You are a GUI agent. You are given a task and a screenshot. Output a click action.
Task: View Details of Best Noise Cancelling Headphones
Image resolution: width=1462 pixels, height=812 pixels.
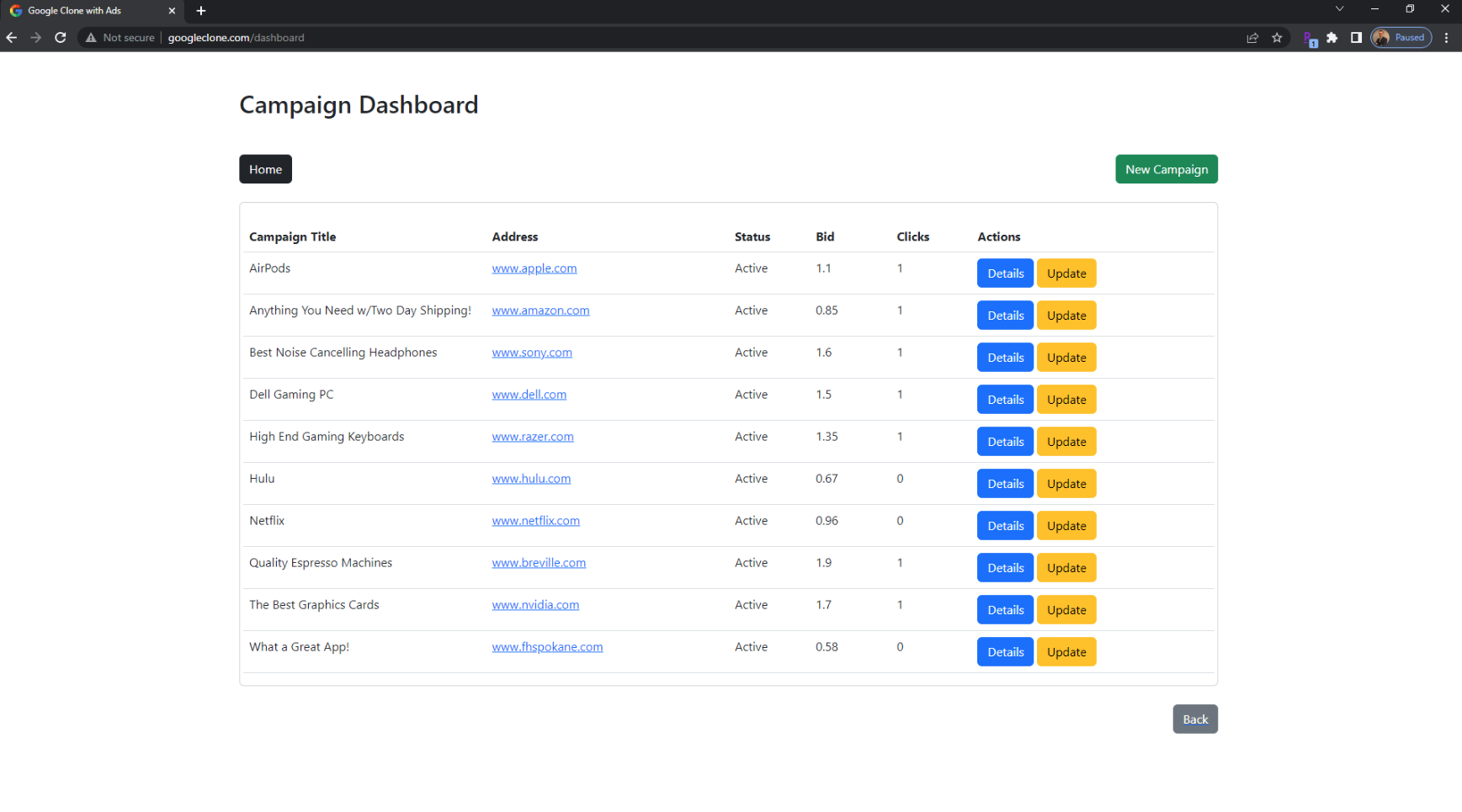click(x=1005, y=358)
